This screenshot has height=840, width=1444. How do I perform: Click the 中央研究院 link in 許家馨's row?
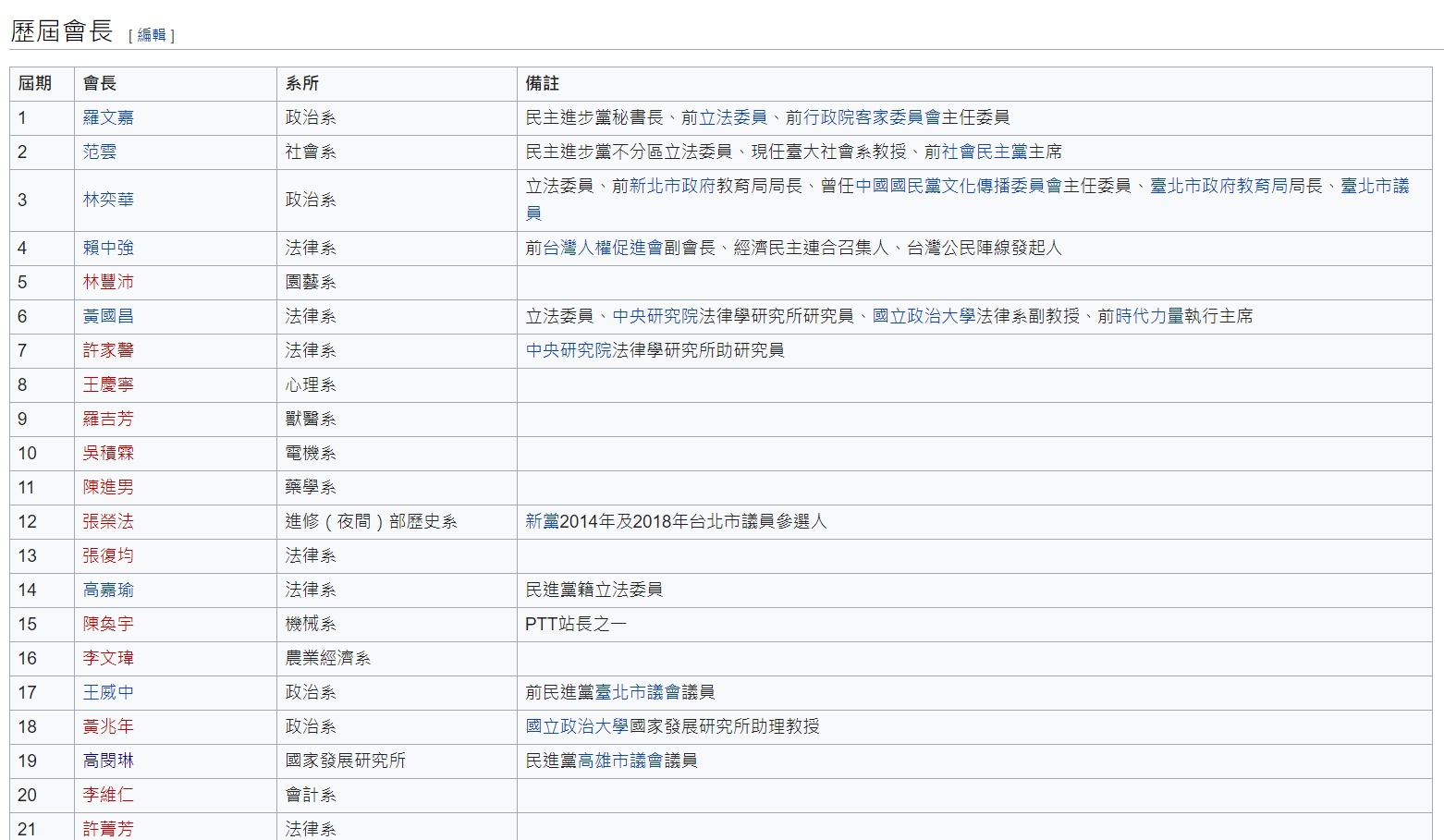[x=569, y=350]
